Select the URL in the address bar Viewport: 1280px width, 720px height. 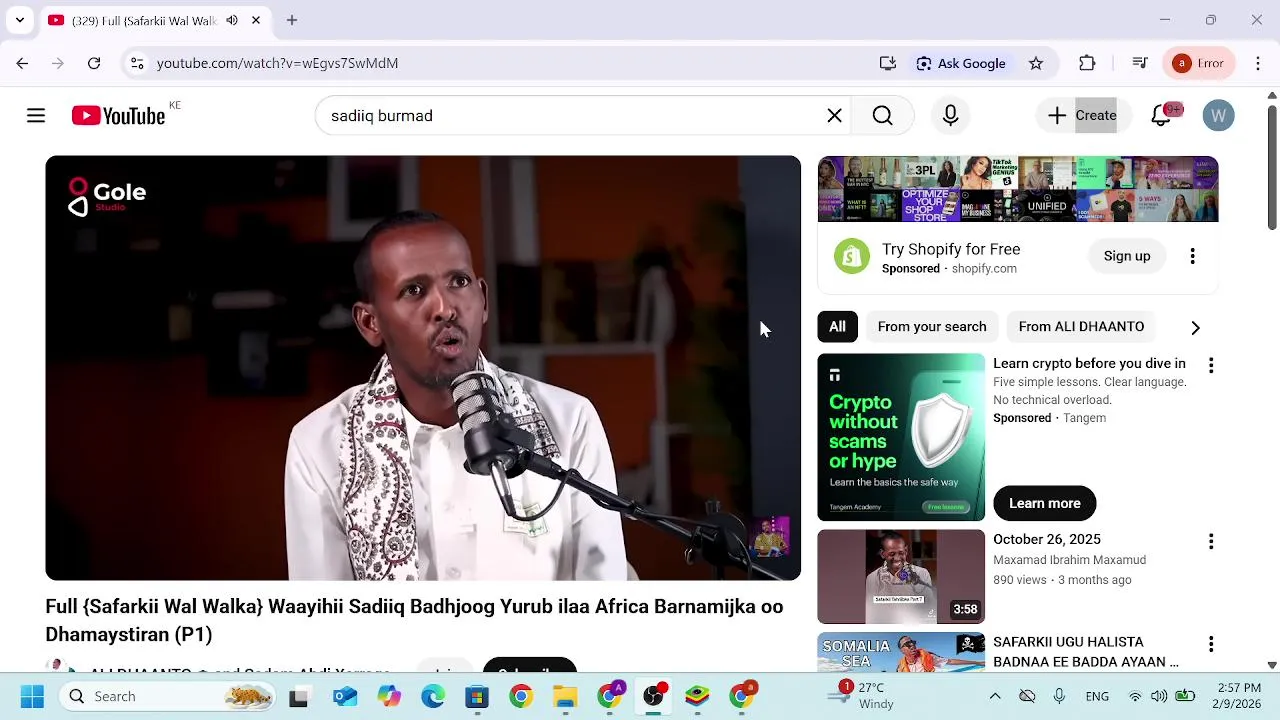coord(278,63)
